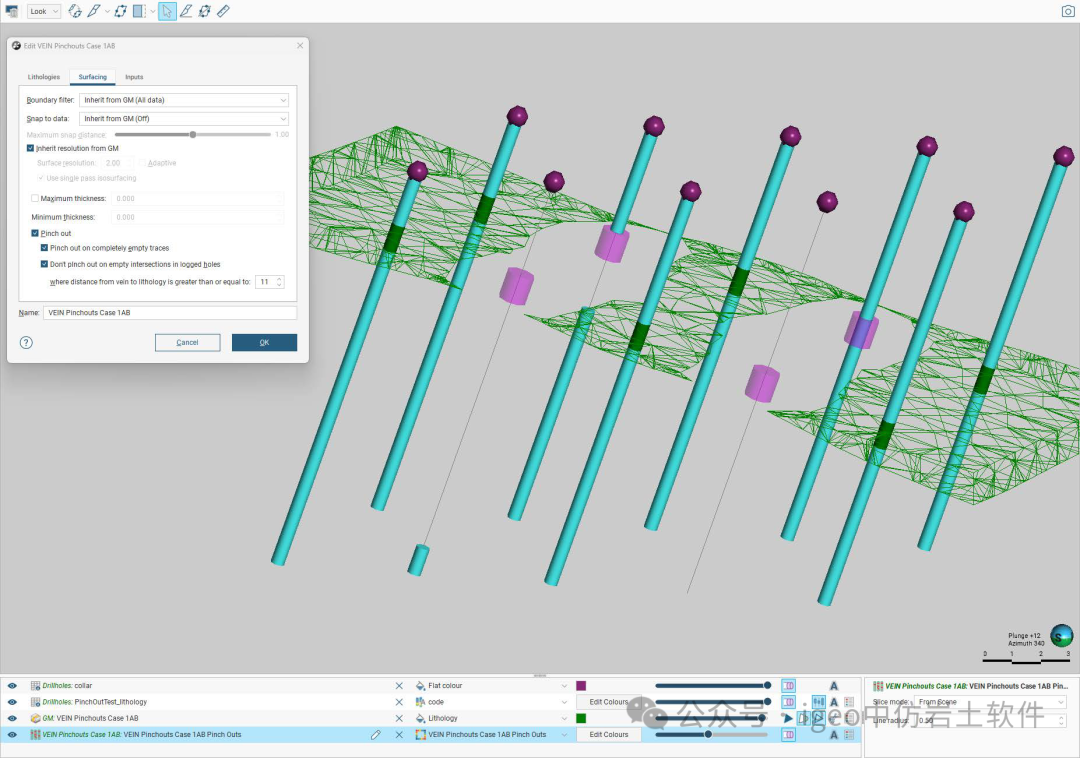Enable the Maximum thickness checkbox
1080x758 pixels.
[x=36, y=199]
